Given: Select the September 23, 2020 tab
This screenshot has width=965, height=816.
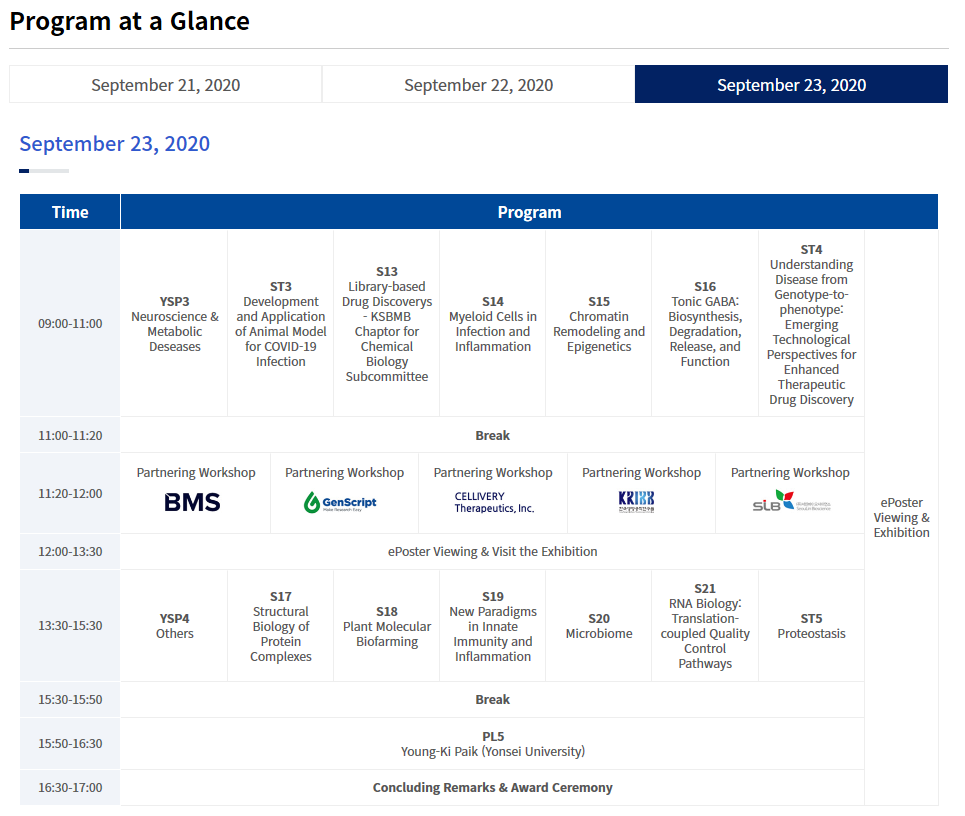Looking at the screenshot, I should click(x=791, y=85).
